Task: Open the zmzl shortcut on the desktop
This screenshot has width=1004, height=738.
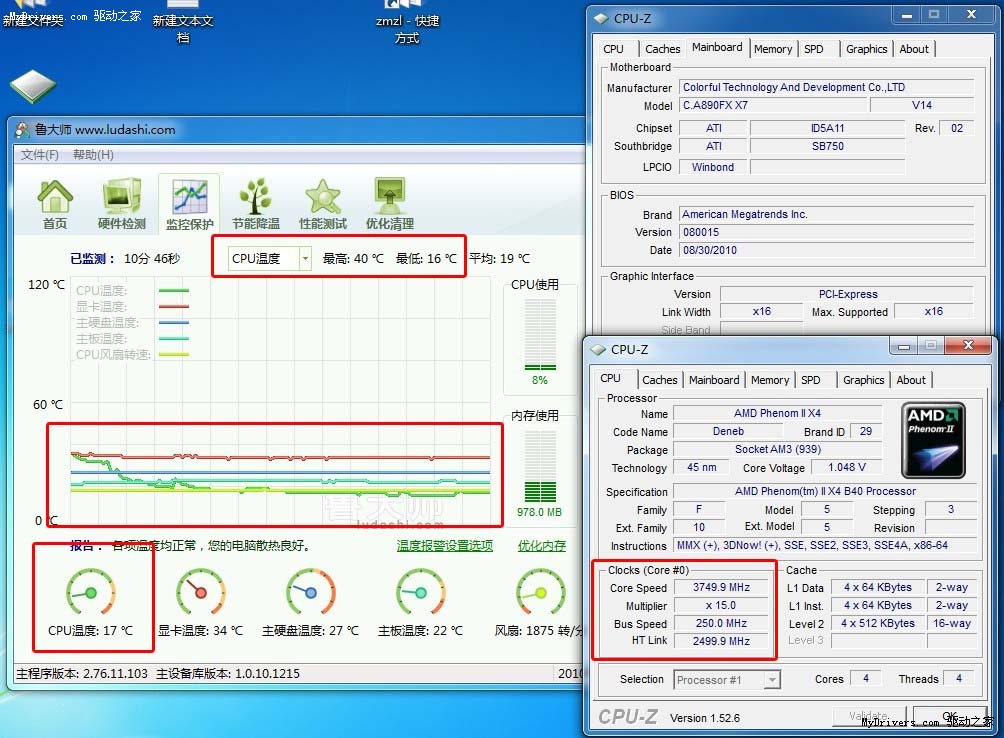Action: coord(407,22)
